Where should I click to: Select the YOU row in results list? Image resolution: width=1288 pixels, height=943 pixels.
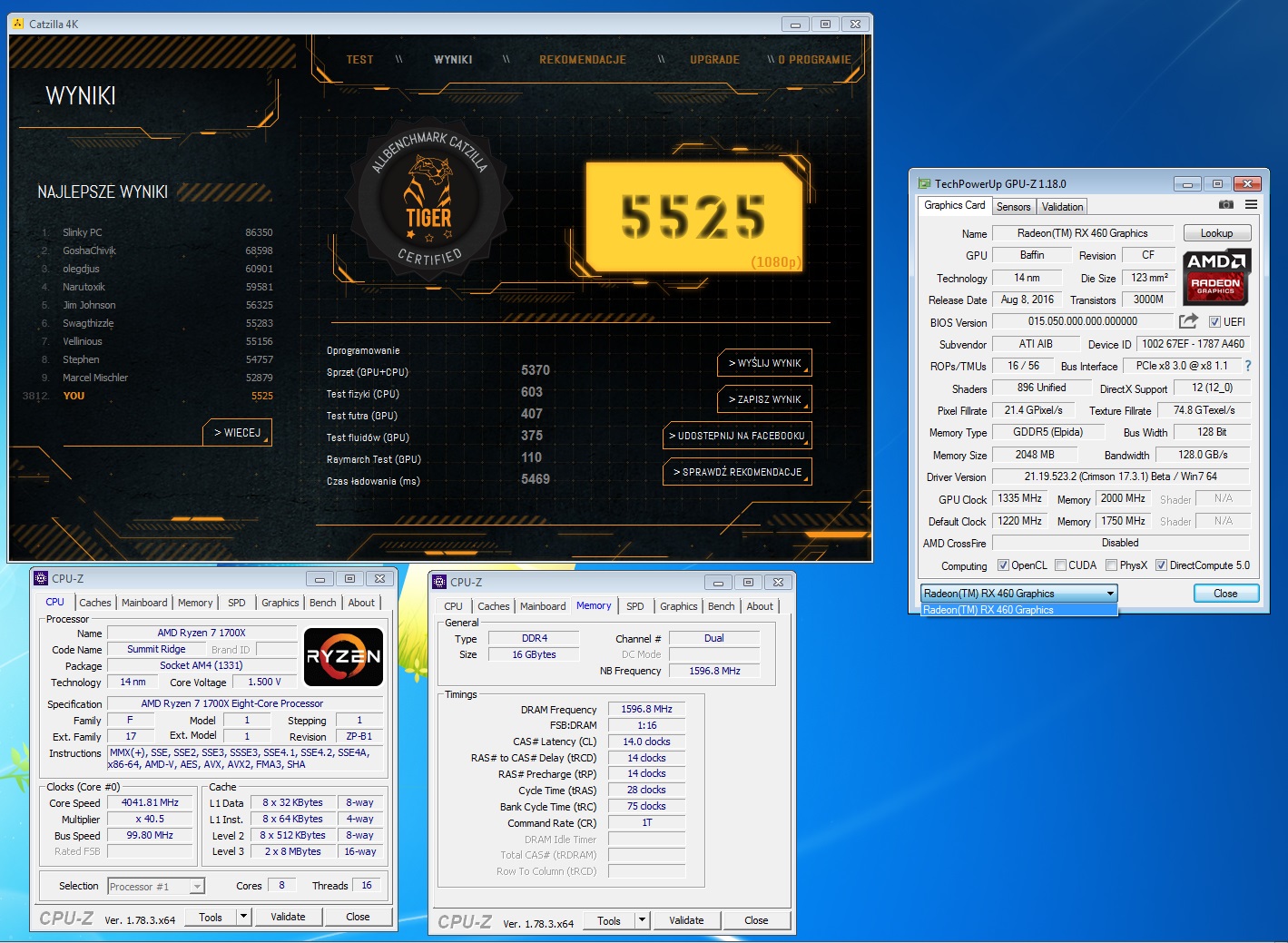[x=150, y=396]
